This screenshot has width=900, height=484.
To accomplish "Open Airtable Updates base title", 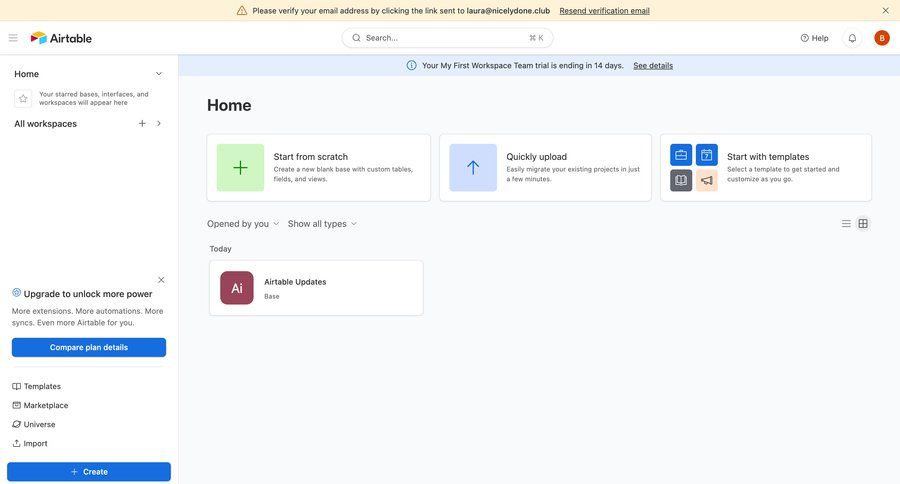I will pos(295,282).
